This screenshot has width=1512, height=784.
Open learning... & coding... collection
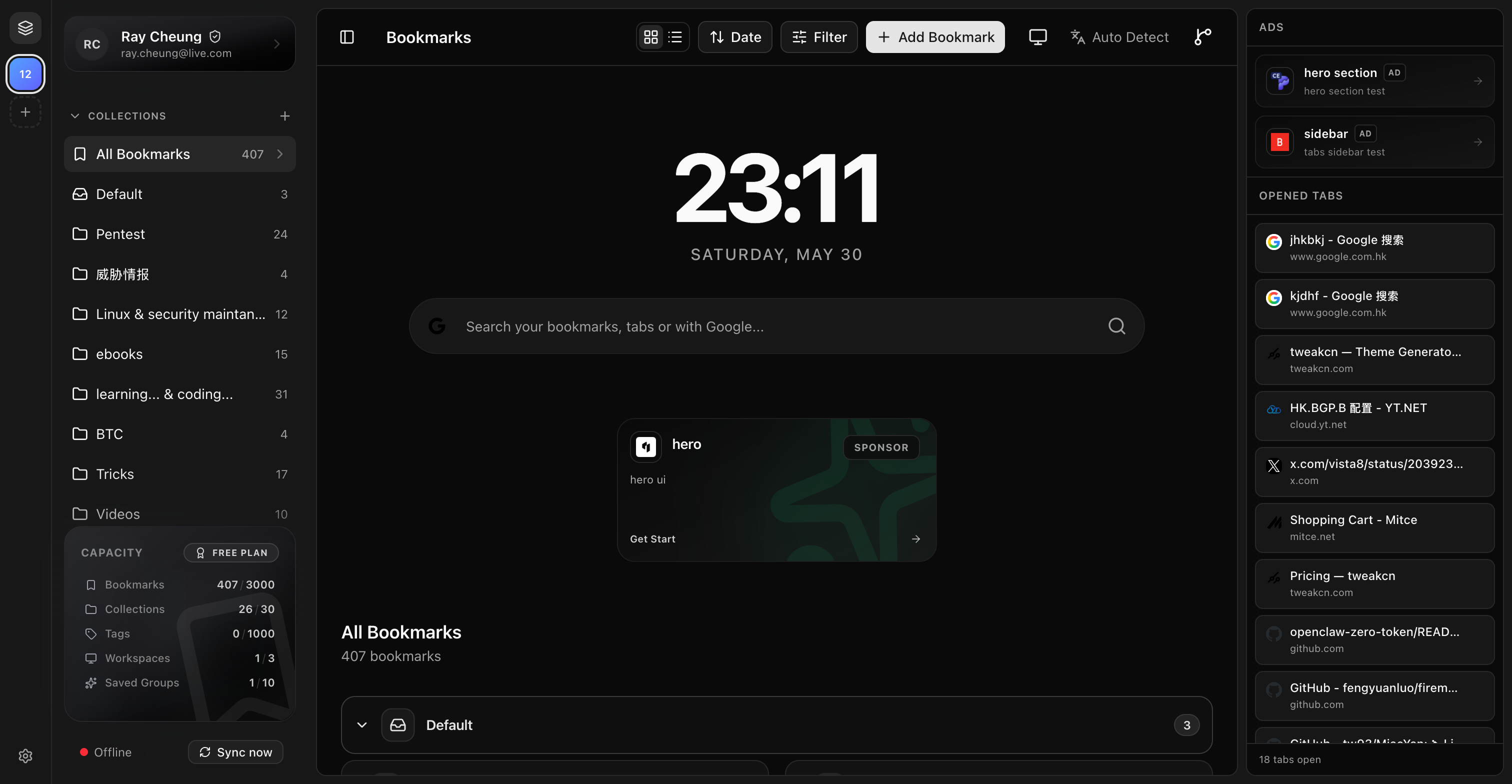[x=179, y=394]
